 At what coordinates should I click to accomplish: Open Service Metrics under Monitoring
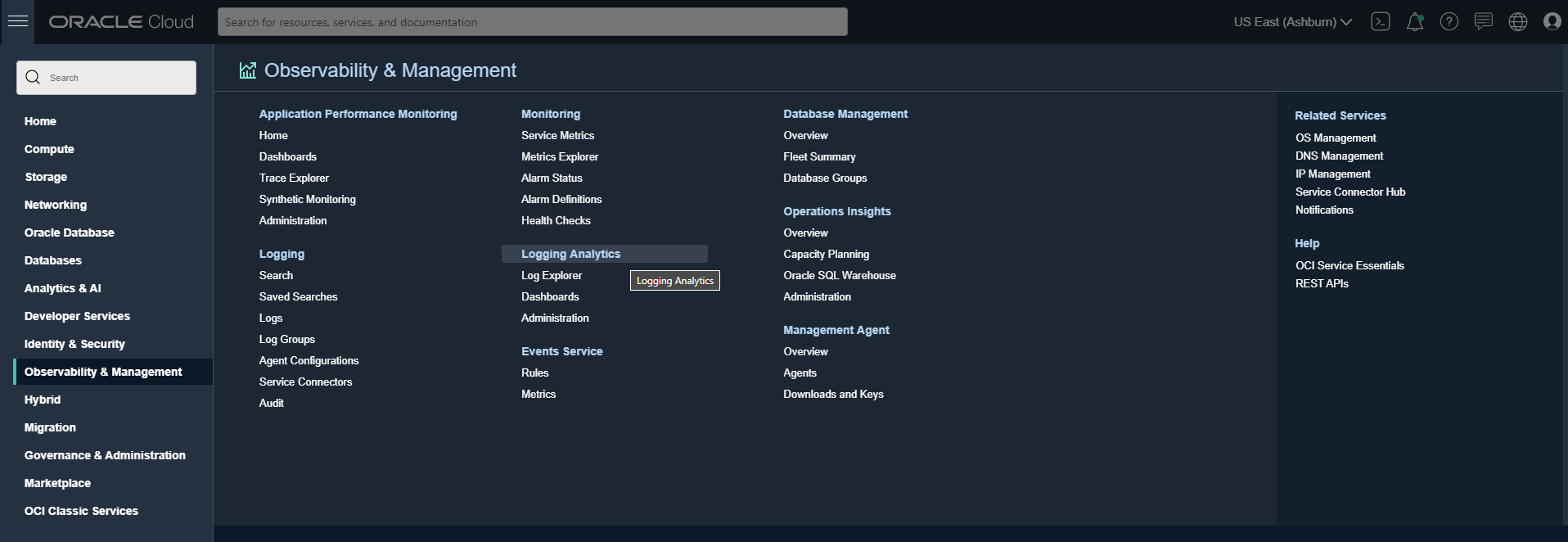pos(558,135)
